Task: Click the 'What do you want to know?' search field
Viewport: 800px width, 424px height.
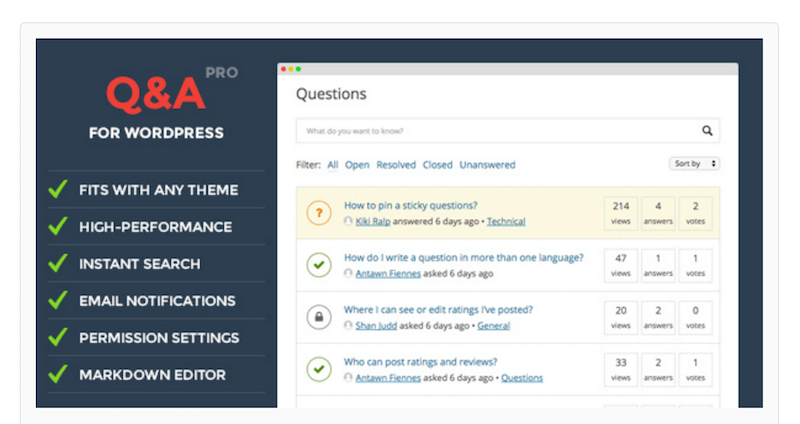Action: [x=495, y=131]
